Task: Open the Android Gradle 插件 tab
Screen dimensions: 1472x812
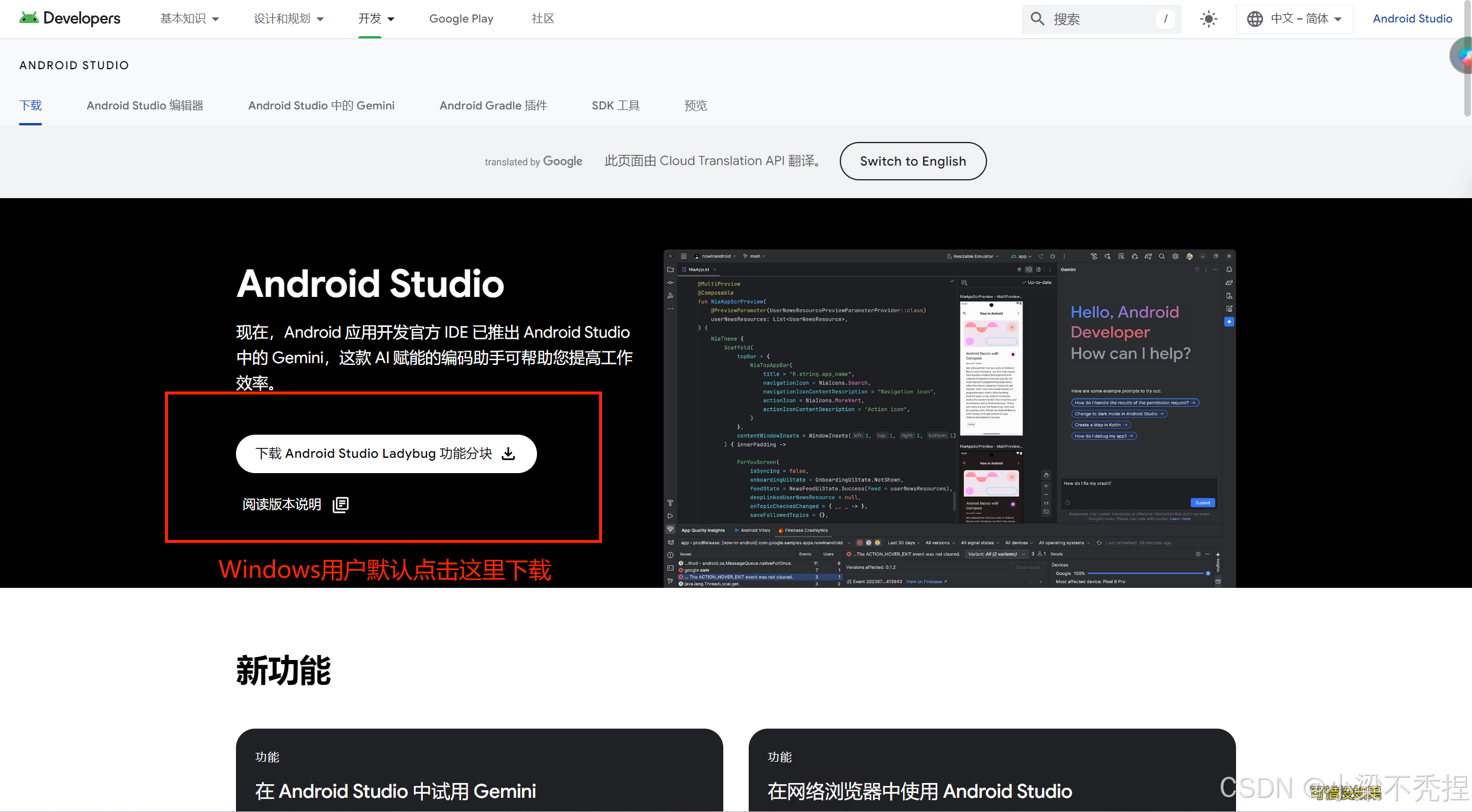Action: click(x=493, y=105)
